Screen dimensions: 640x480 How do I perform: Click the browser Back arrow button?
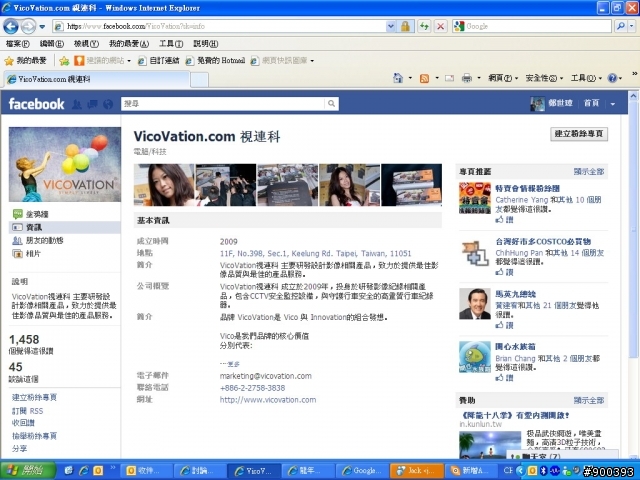point(11,27)
